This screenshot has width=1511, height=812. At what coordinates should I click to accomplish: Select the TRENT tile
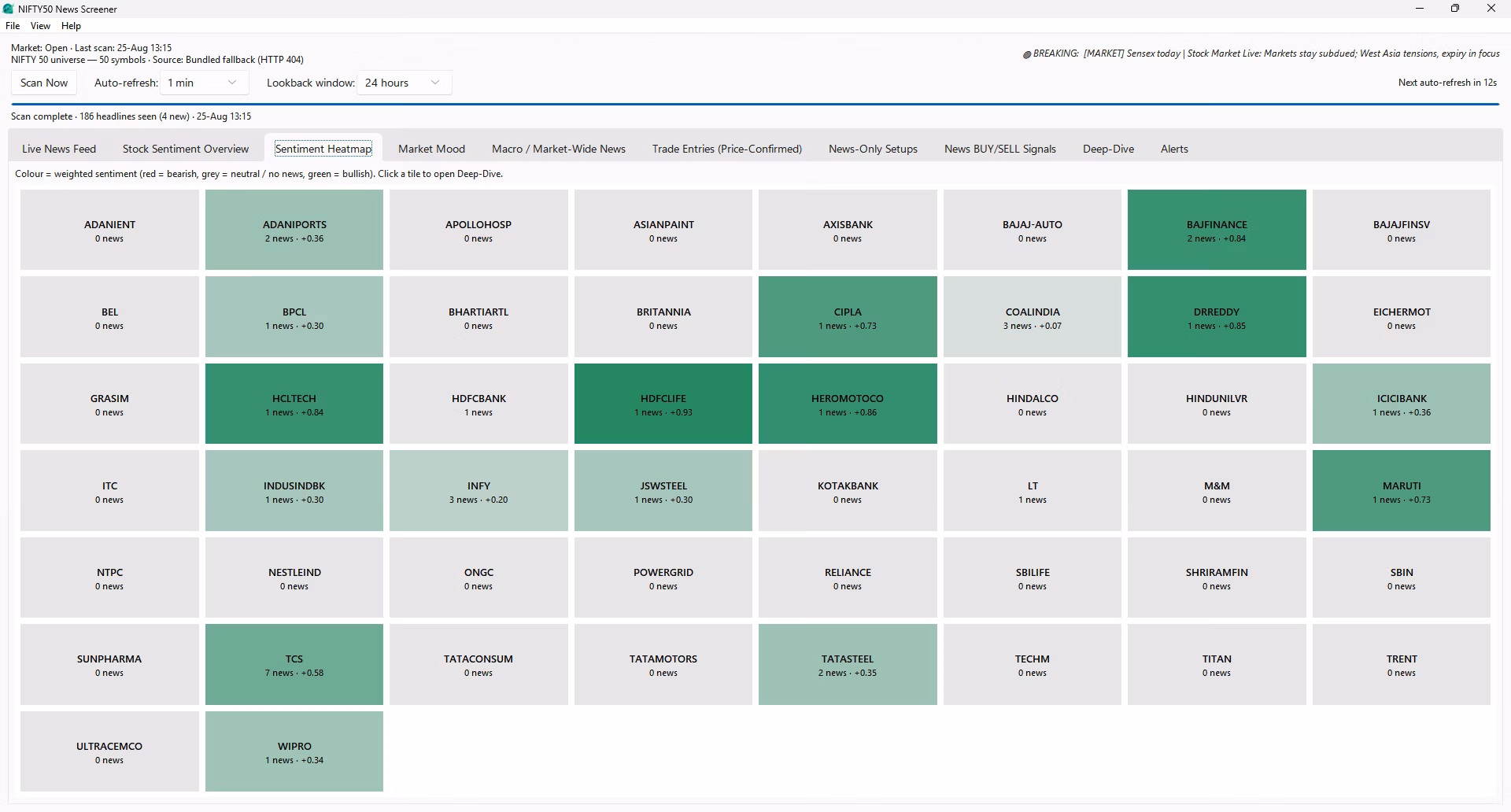(x=1402, y=664)
